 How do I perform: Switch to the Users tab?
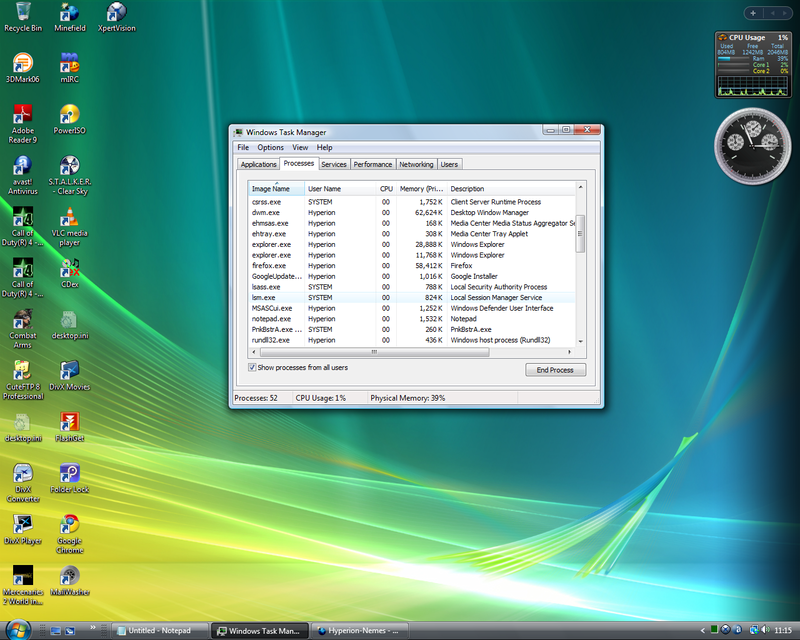tap(449, 164)
